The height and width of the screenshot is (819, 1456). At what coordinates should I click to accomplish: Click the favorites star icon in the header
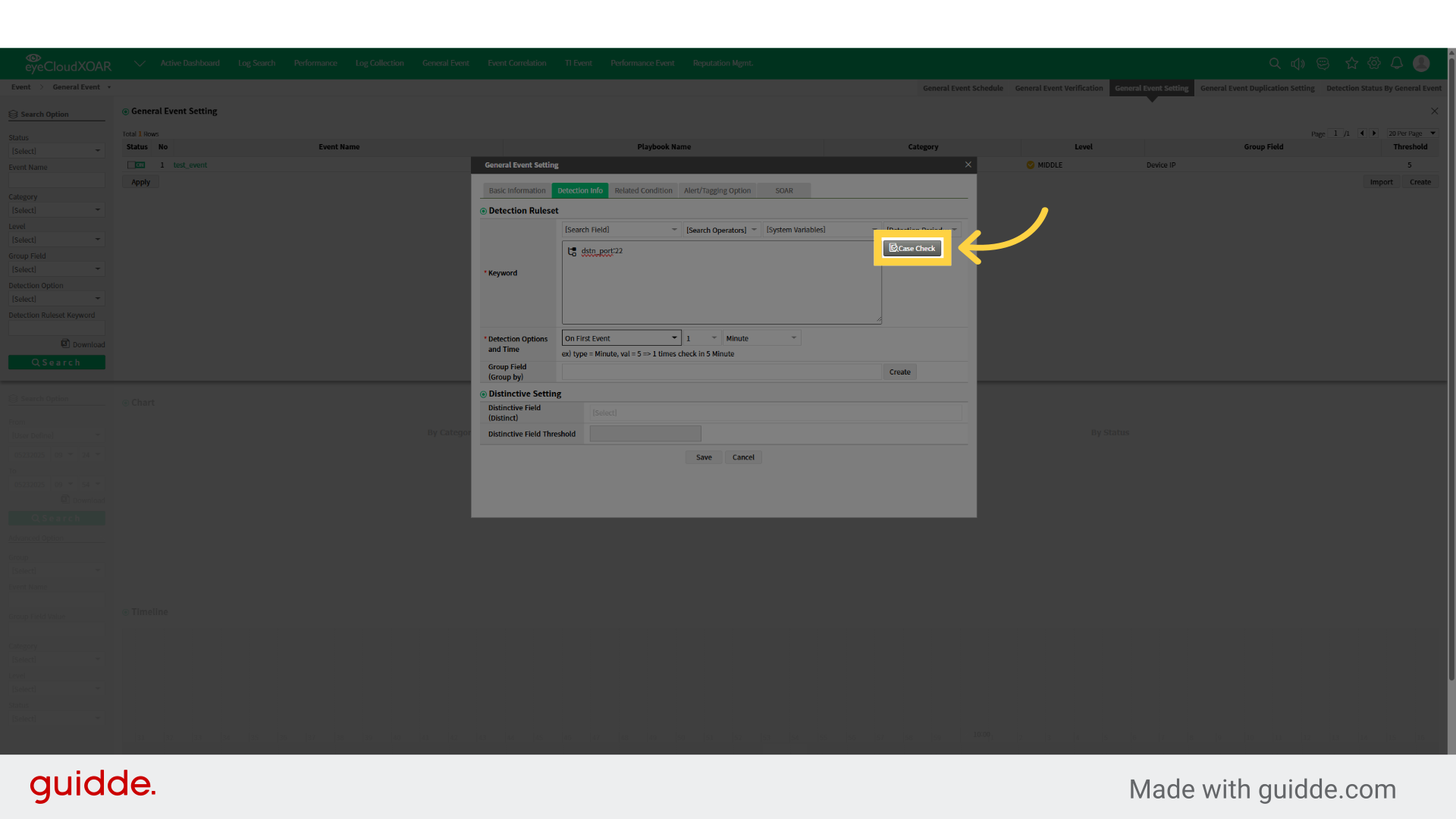pos(1351,64)
